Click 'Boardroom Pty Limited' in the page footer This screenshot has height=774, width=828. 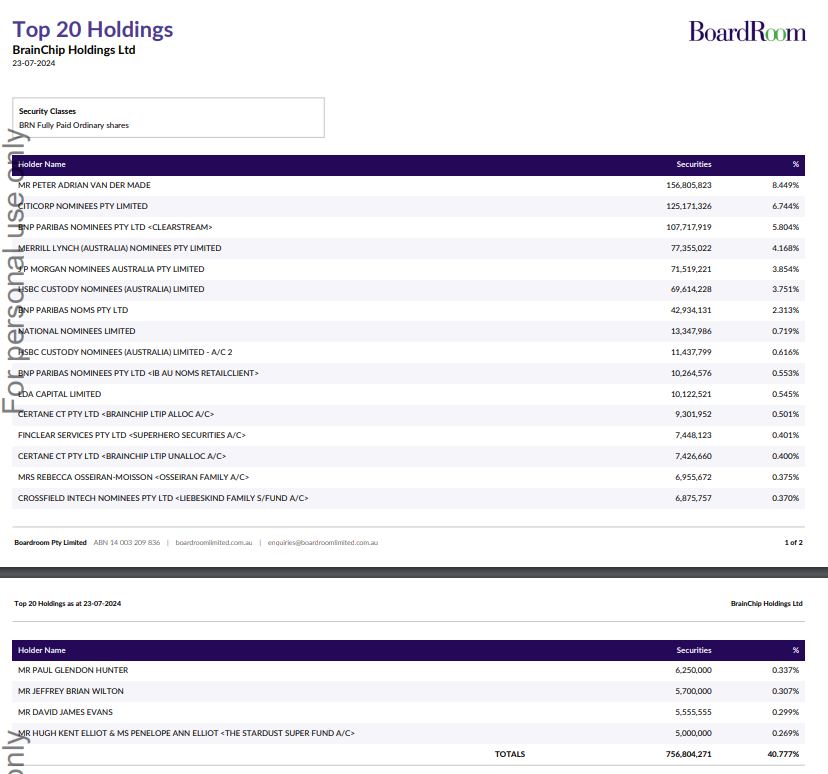click(50, 543)
